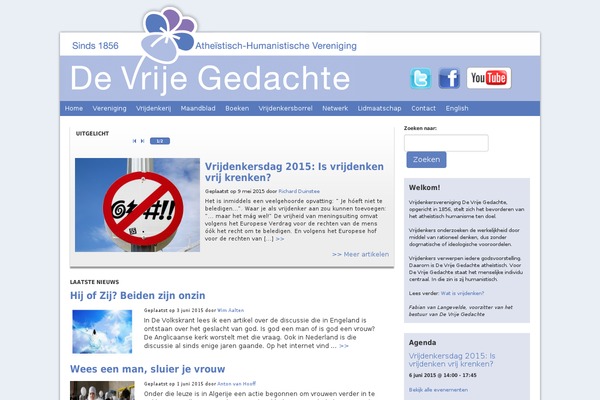Open article 'Wees een man, sluier je vrouw'
Viewport: 600px width, 400px height.
tap(147, 369)
